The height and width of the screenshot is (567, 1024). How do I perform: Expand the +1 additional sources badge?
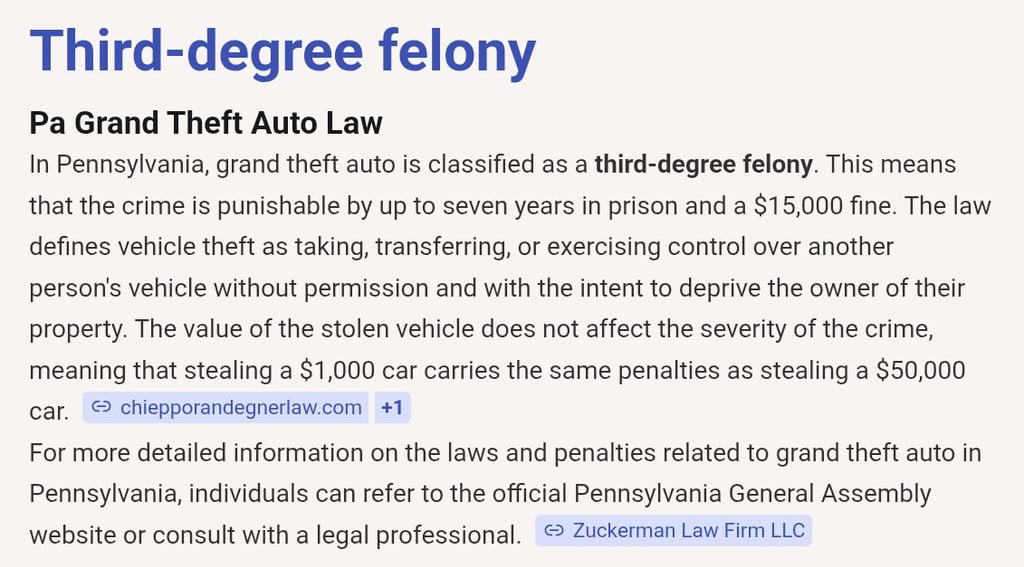(x=391, y=407)
